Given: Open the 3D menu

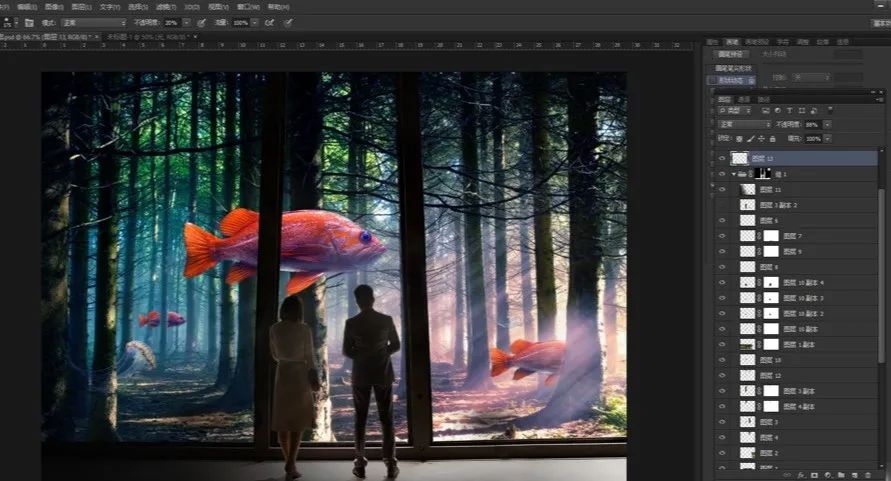Looking at the screenshot, I should [192, 7].
